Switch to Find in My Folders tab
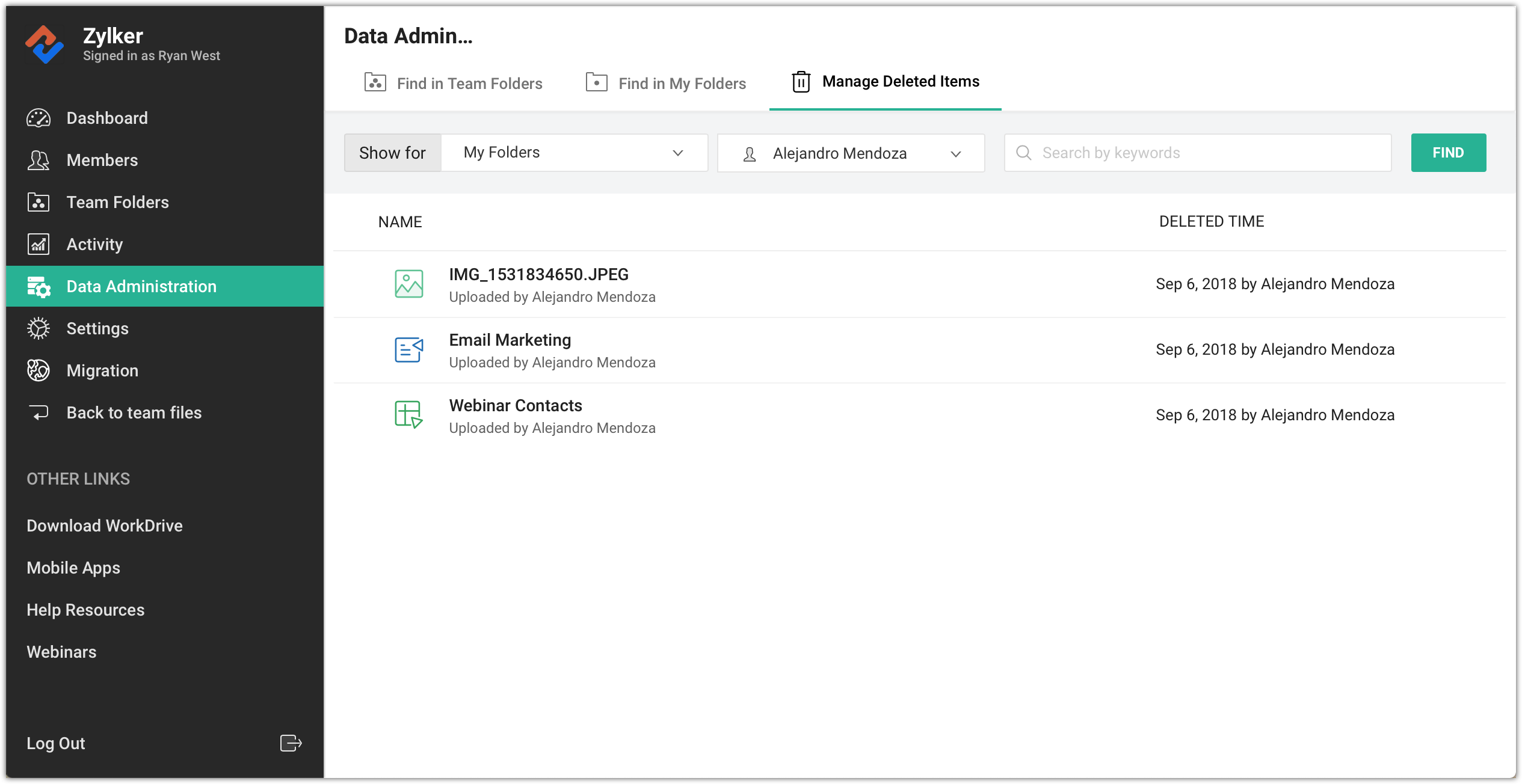Viewport: 1522px width, 784px height. click(666, 83)
